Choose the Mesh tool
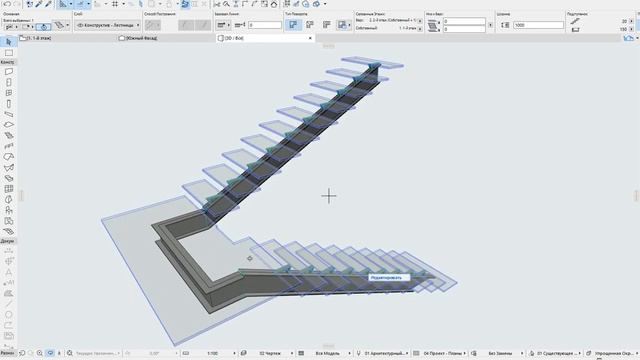Viewport: 640px width, 360px height. click(x=9, y=231)
